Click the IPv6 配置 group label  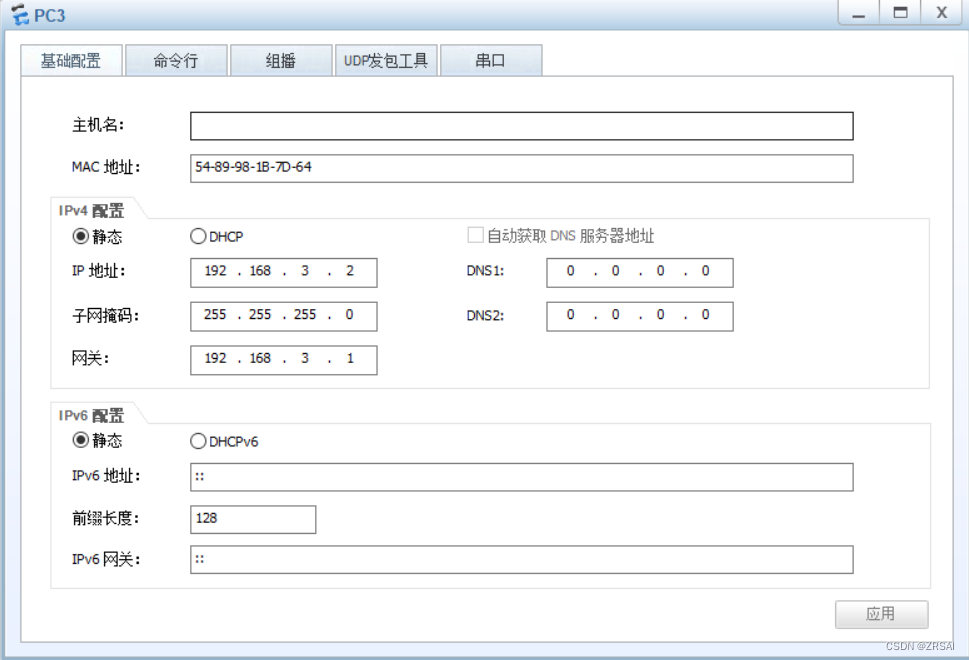(x=91, y=415)
